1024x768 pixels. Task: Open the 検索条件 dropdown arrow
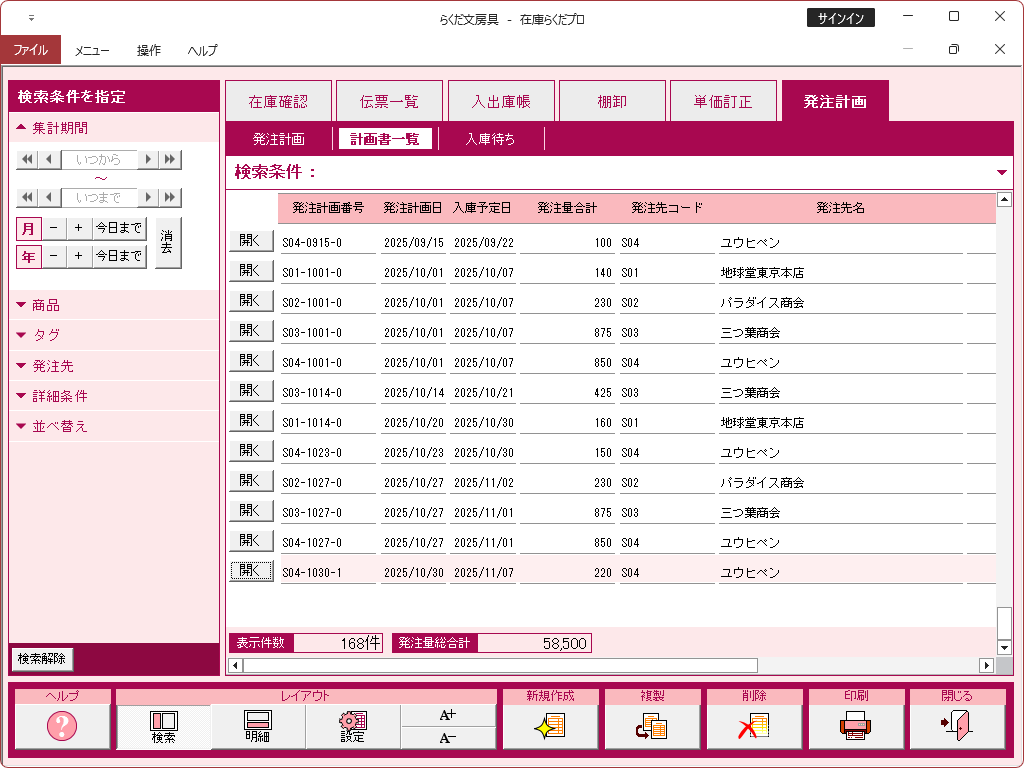click(1002, 172)
